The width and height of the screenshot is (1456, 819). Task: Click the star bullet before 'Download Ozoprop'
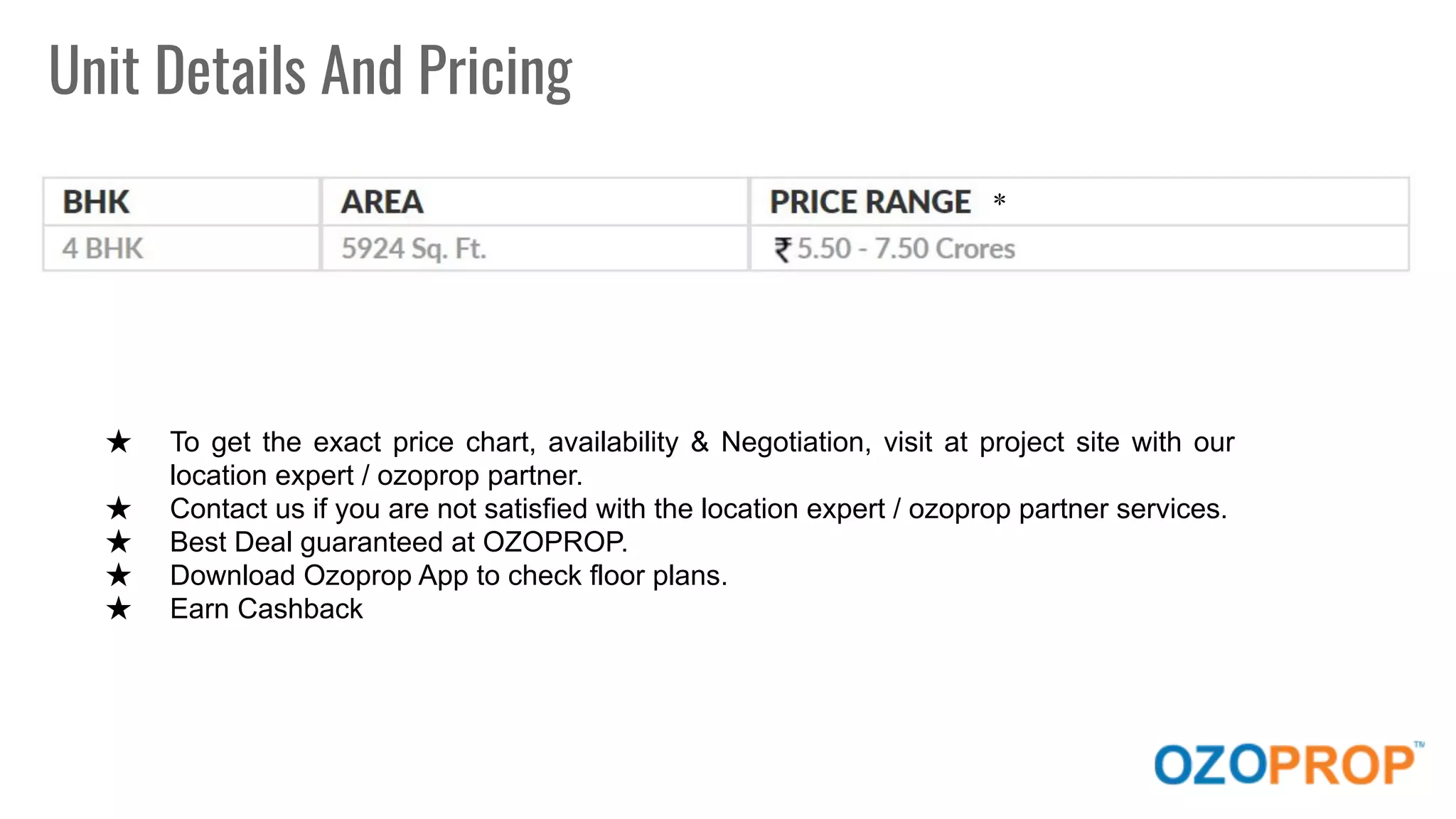coord(119,576)
